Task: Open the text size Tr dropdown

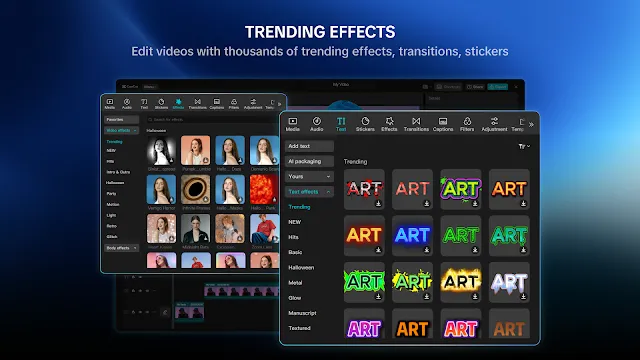Action: pos(524,146)
